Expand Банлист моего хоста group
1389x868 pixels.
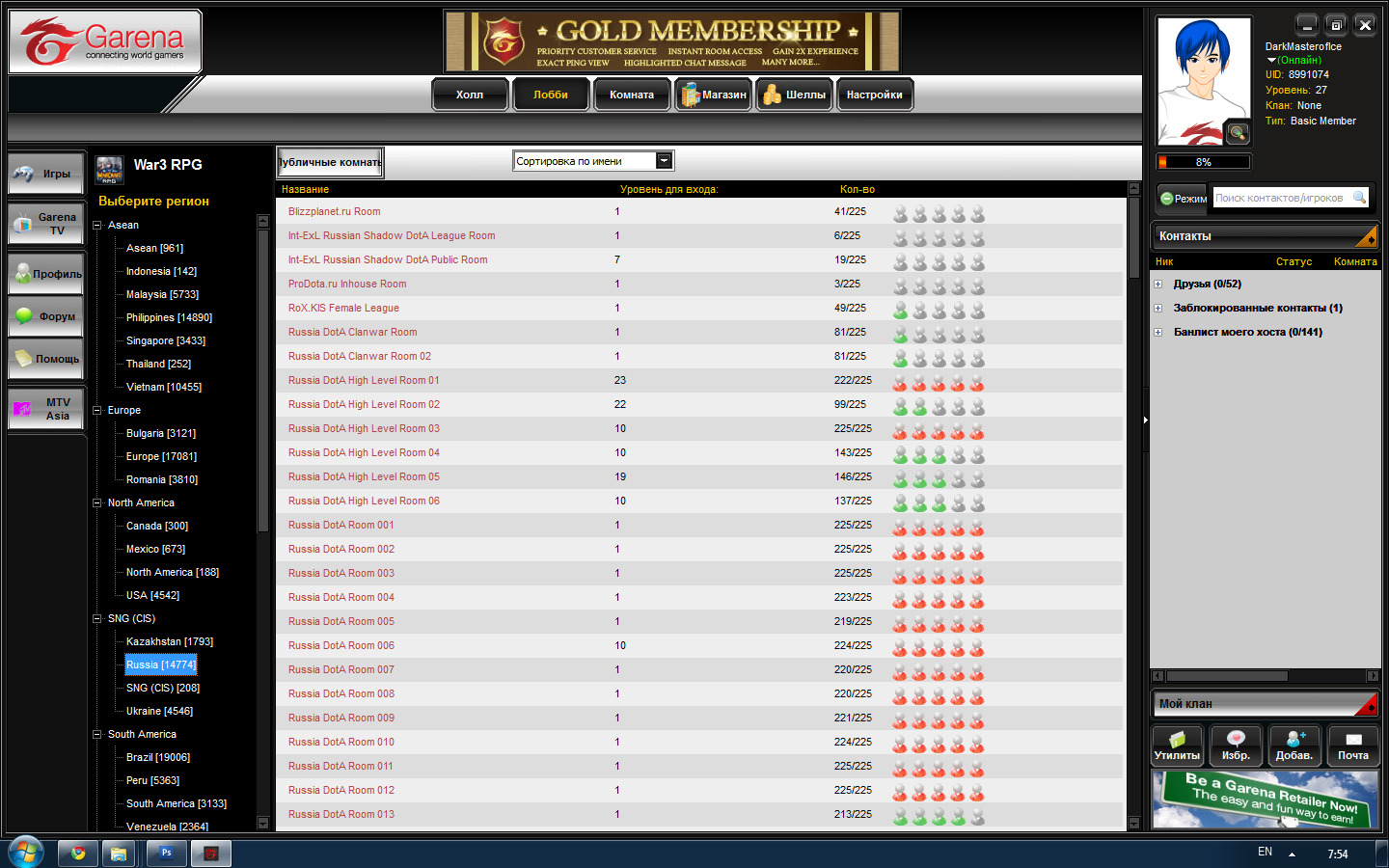click(x=1158, y=333)
